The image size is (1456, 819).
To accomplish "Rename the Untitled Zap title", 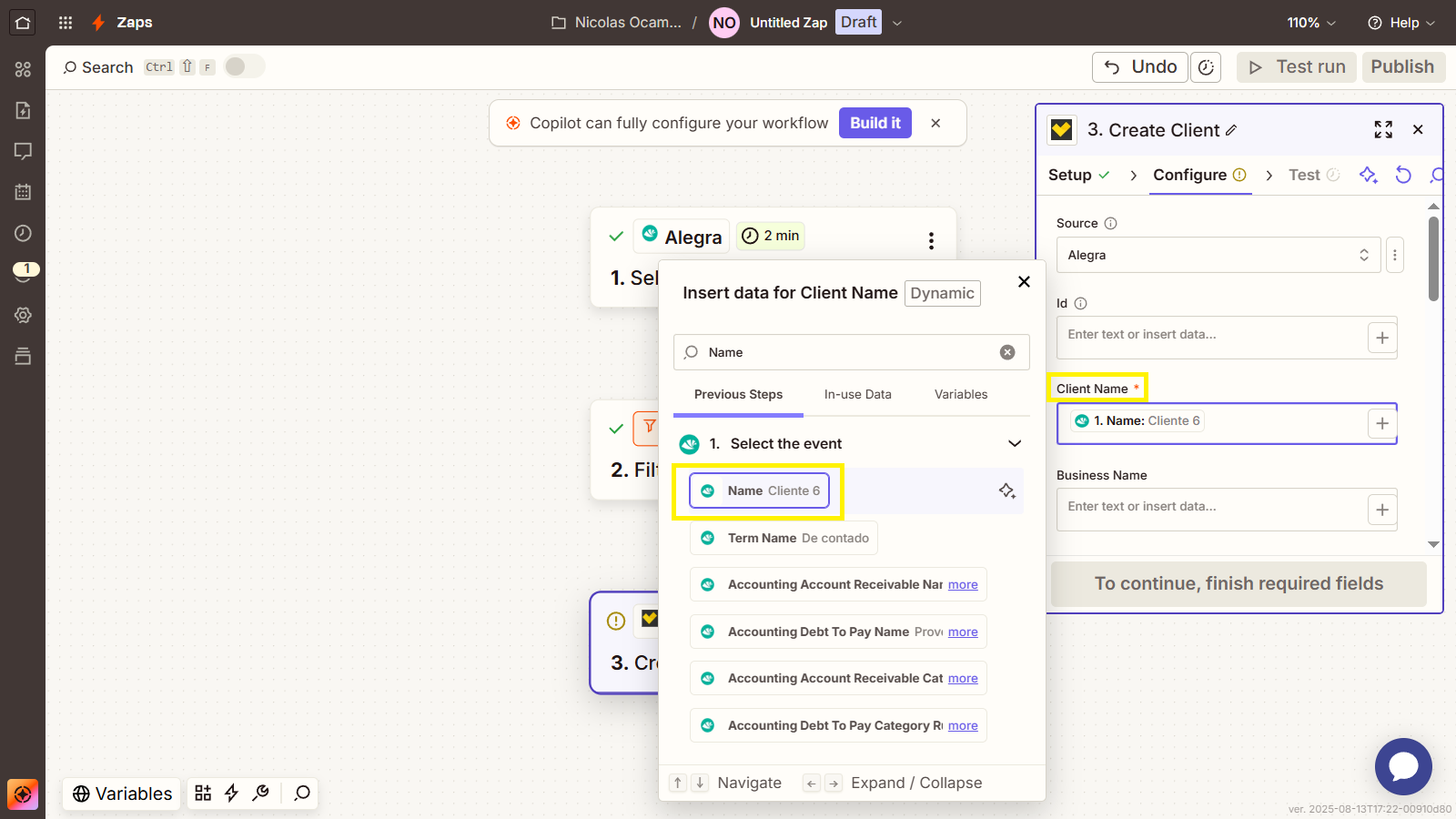I will click(x=788, y=23).
